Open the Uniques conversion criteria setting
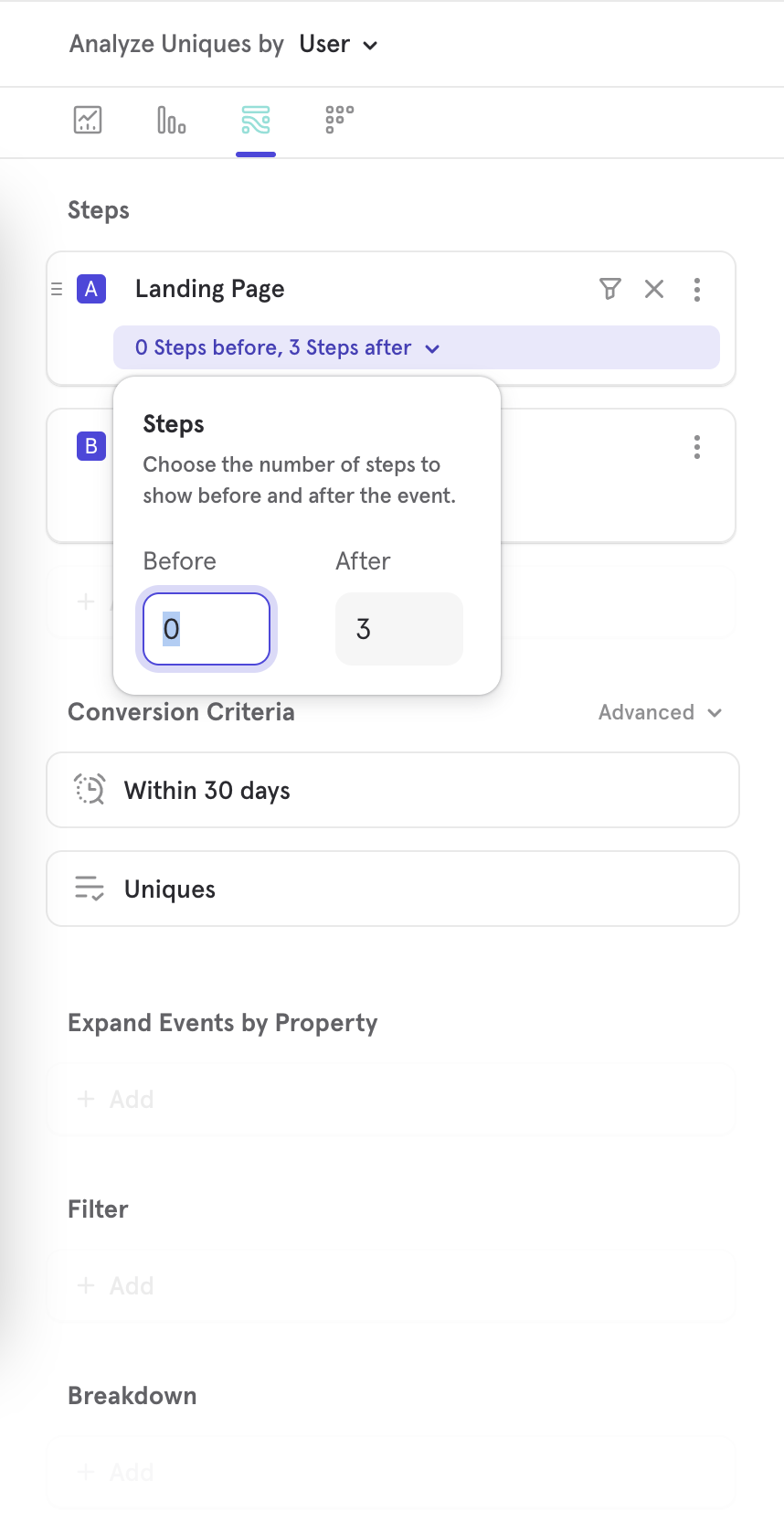The image size is (784, 1523). pos(392,888)
